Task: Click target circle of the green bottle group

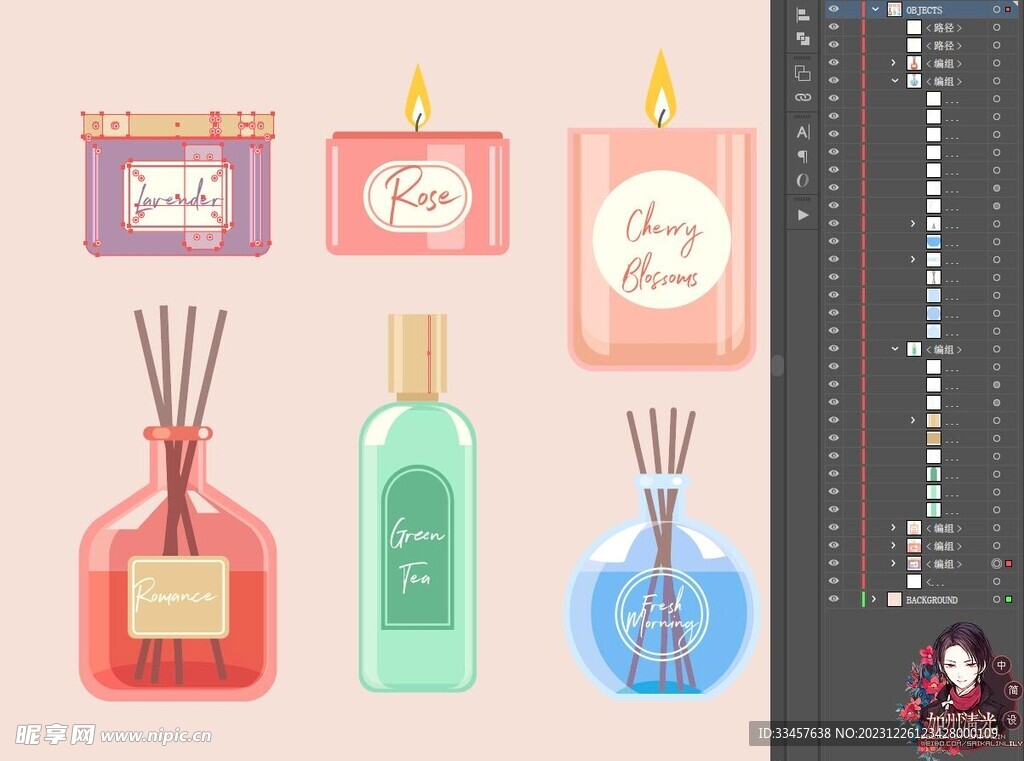Action: (x=997, y=349)
